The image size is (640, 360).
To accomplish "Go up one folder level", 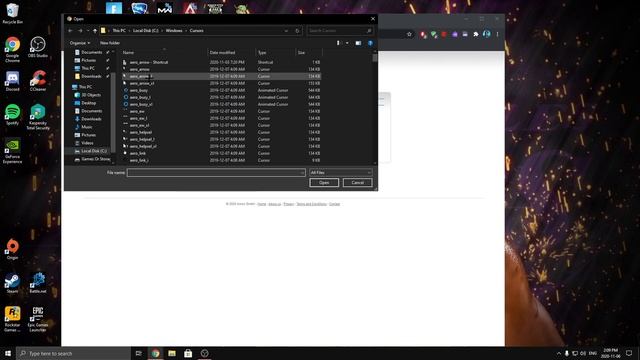I will (x=95, y=31).
